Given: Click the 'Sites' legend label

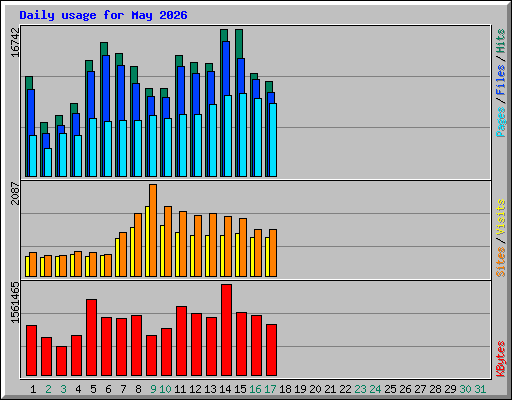Looking at the screenshot, I should pyautogui.click(x=501, y=262).
